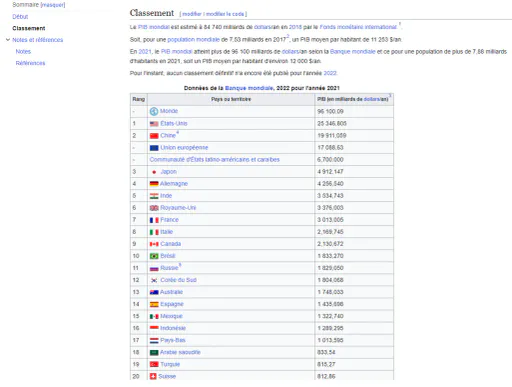Open the Arabie saoudite article link
The width and height of the screenshot is (512, 387).
pyautogui.click(x=180, y=352)
